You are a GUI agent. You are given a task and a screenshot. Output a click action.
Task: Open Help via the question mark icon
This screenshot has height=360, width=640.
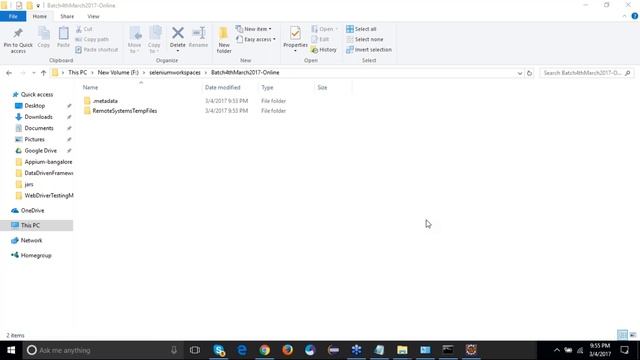click(634, 16)
